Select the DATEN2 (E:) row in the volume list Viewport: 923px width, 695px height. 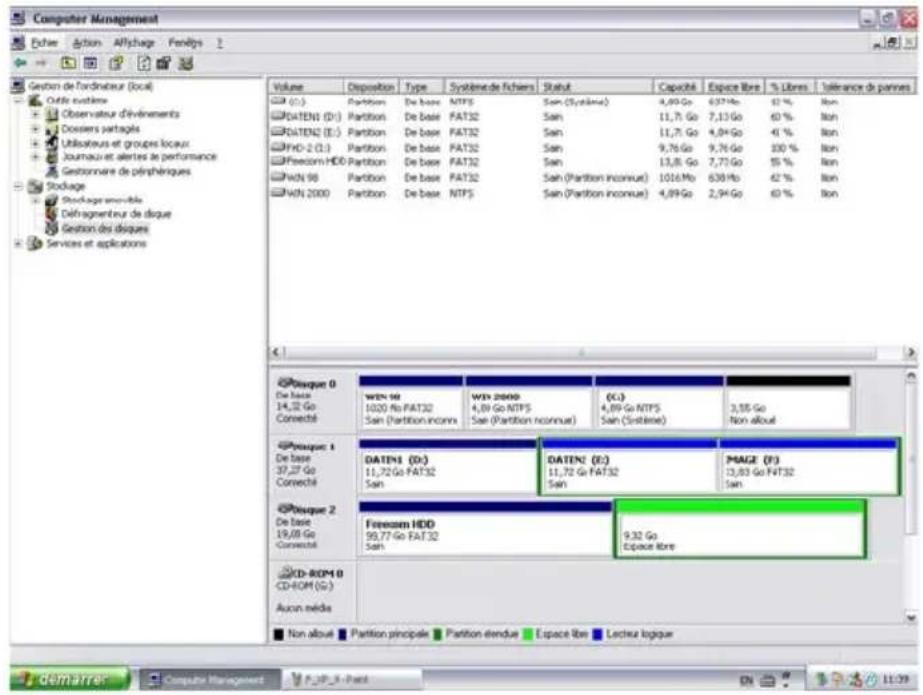pos(592,132)
